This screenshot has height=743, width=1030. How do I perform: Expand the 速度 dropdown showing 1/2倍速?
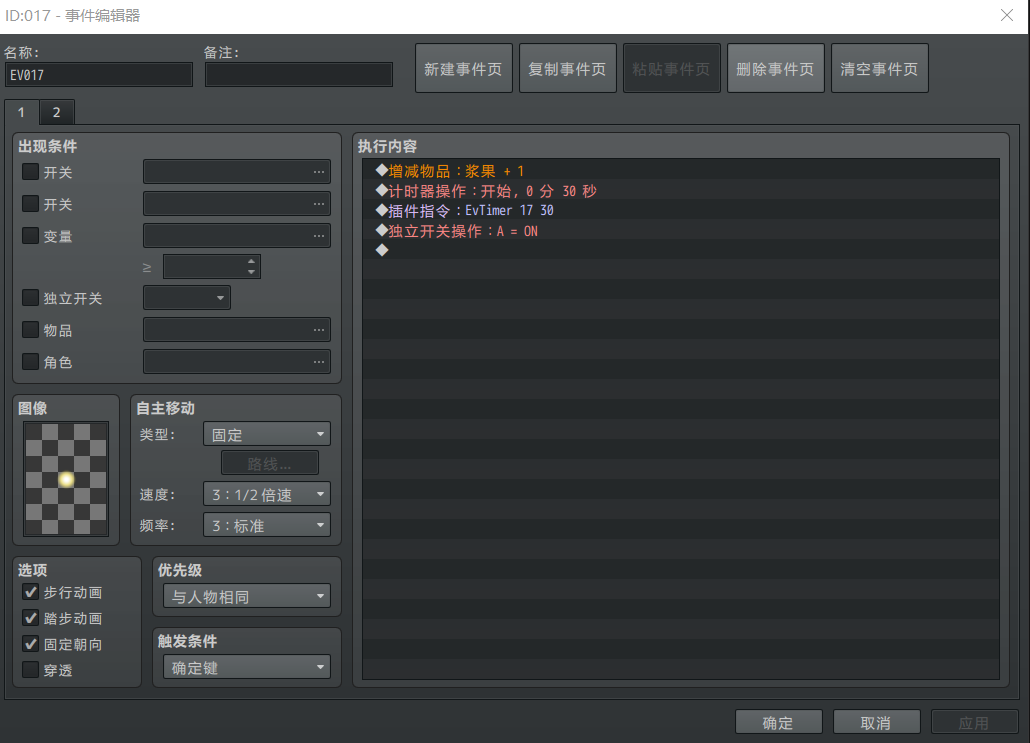[x=267, y=494]
